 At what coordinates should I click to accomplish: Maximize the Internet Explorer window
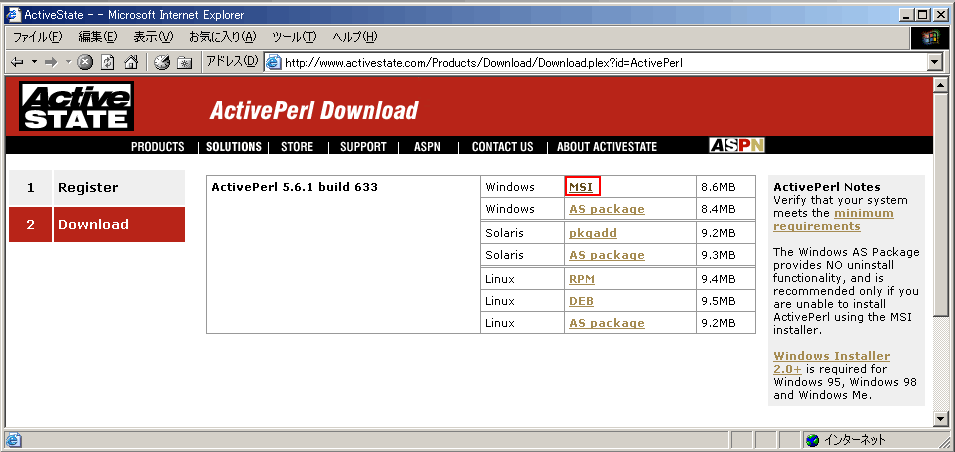tap(922, 15)
